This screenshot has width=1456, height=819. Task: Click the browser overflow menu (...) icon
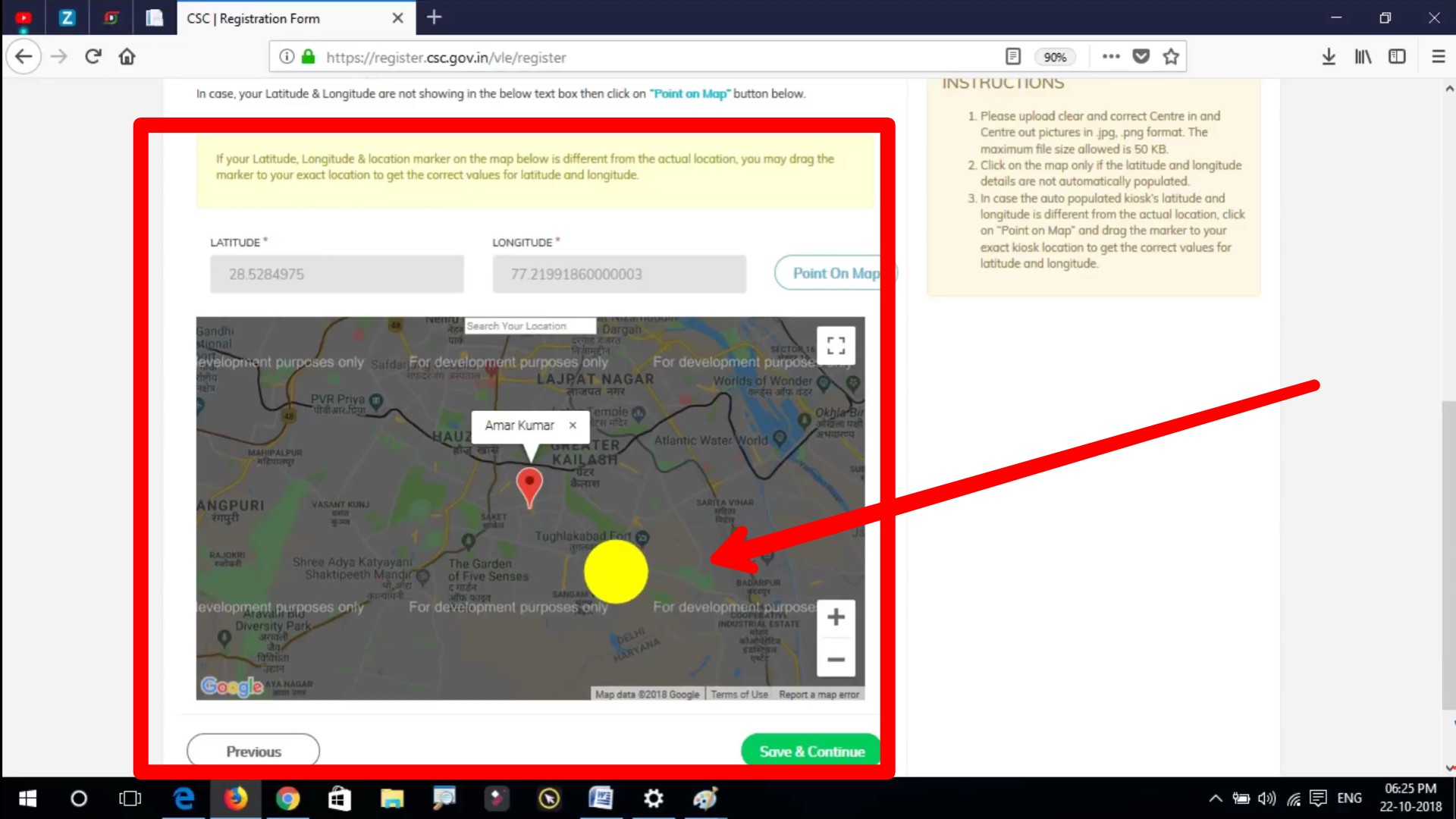tap(1110, 57)
